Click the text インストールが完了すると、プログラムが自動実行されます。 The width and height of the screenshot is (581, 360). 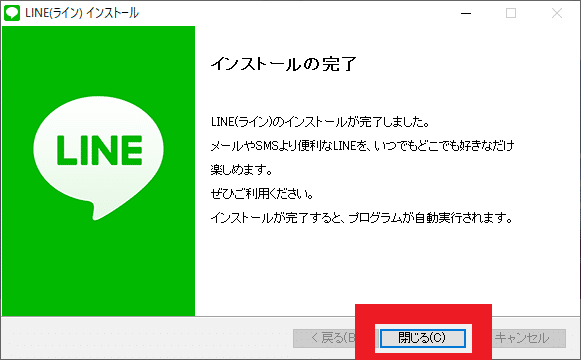click(362, 218)
